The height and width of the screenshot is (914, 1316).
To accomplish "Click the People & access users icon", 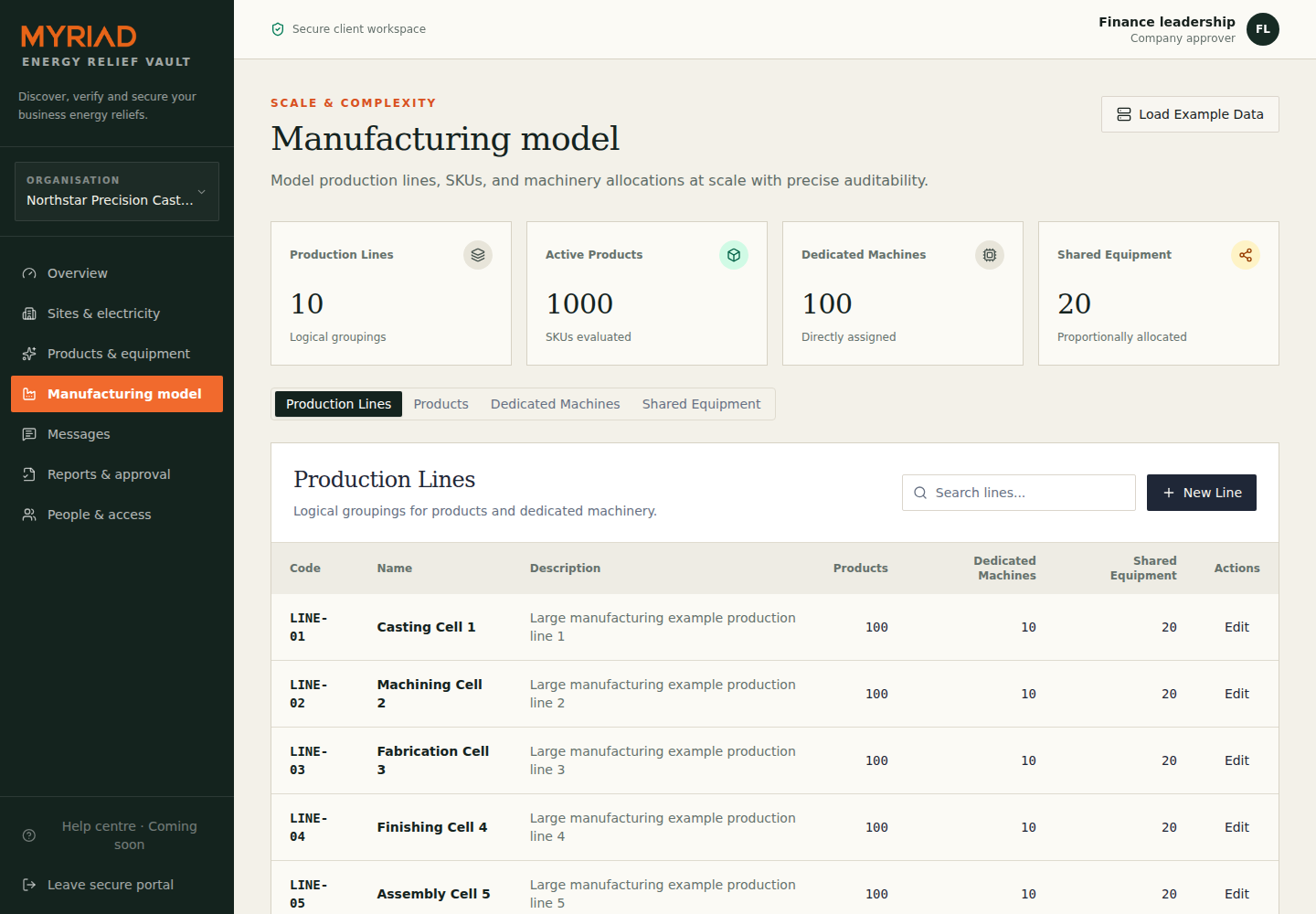I will [29, 515].
